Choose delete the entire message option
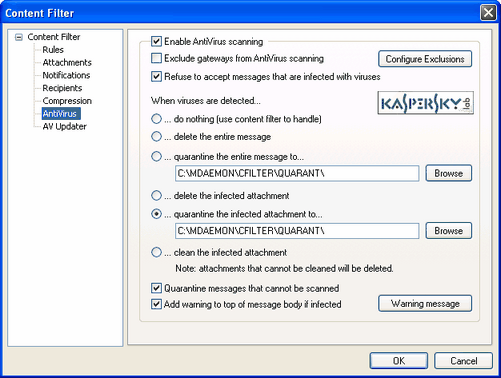This screenshot has height=378, width=501. [156, 137]
